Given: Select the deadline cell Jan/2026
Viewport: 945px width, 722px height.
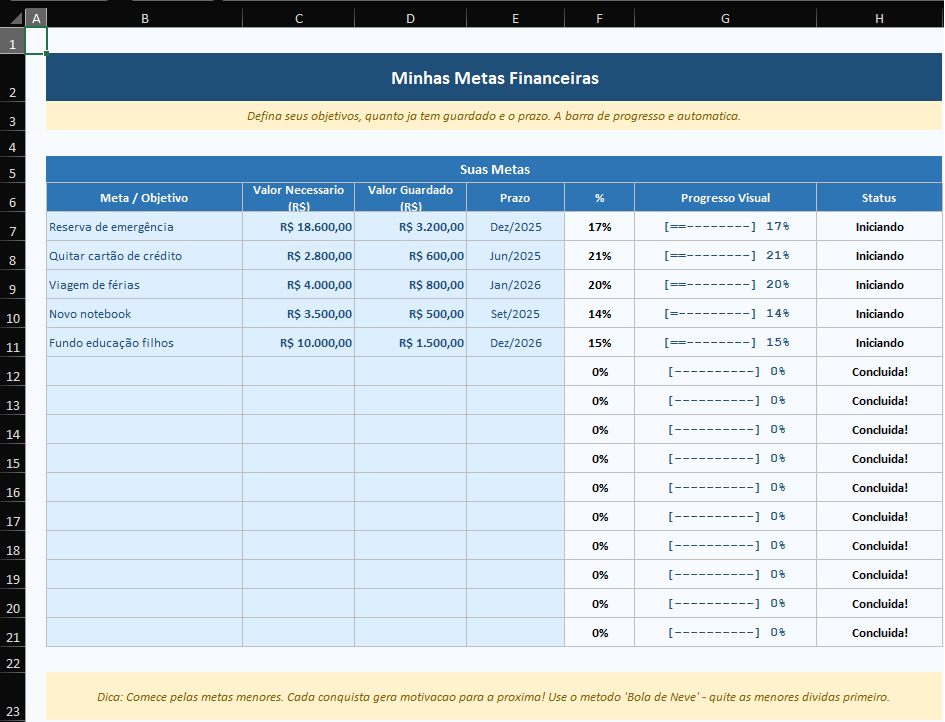Looking at the screenshot, I should (515, 284).
